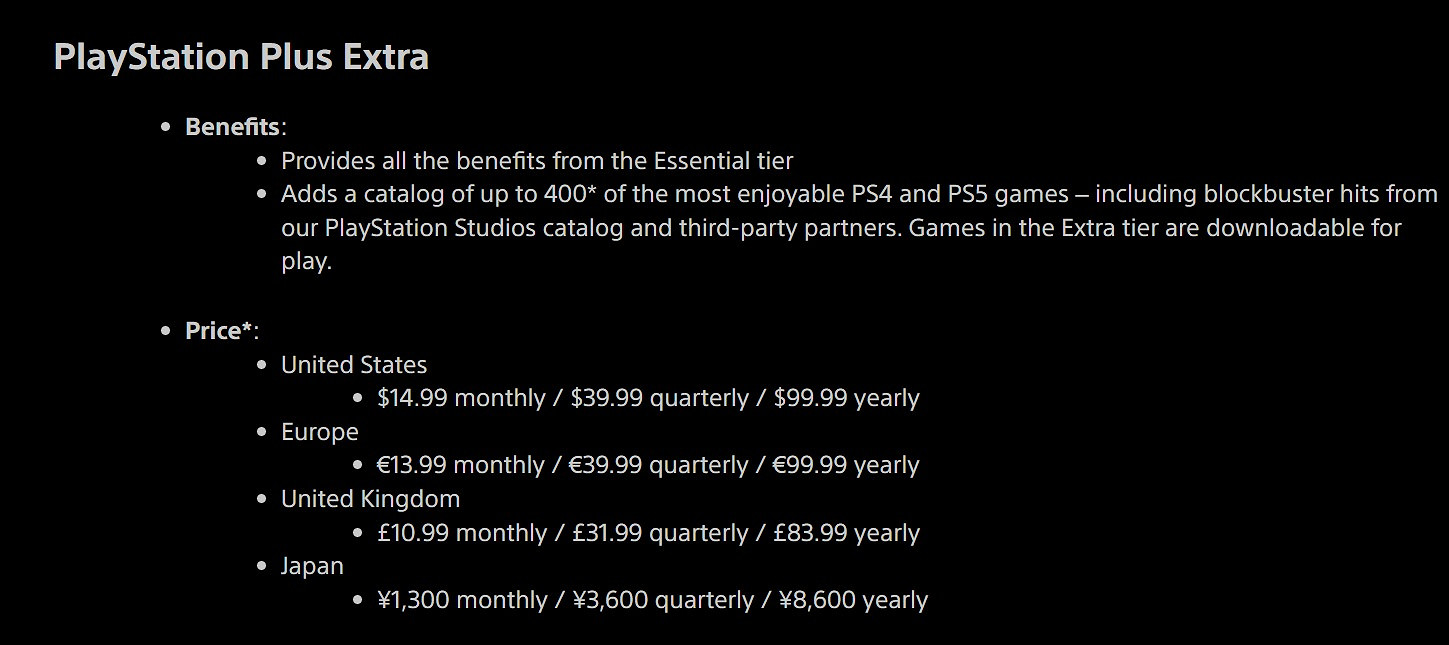Select the Europe region entry

(320, 432)
